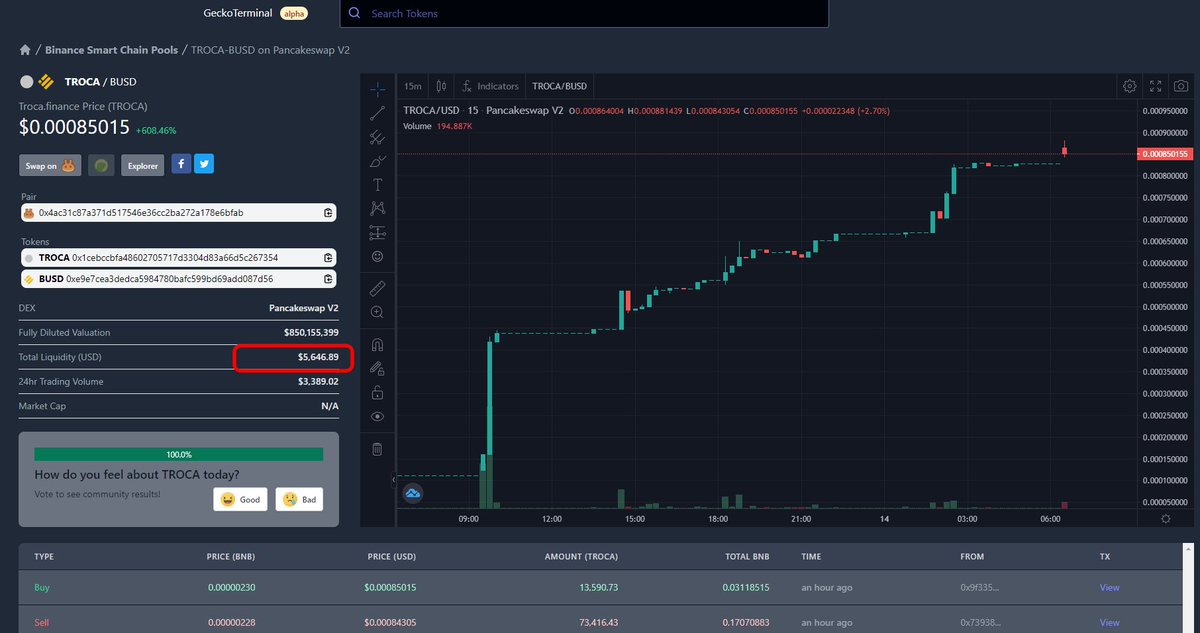This screenshot has width=1200, height=633.
Task: Click the TOTAL BNB column header
Action: coord(747,557)
